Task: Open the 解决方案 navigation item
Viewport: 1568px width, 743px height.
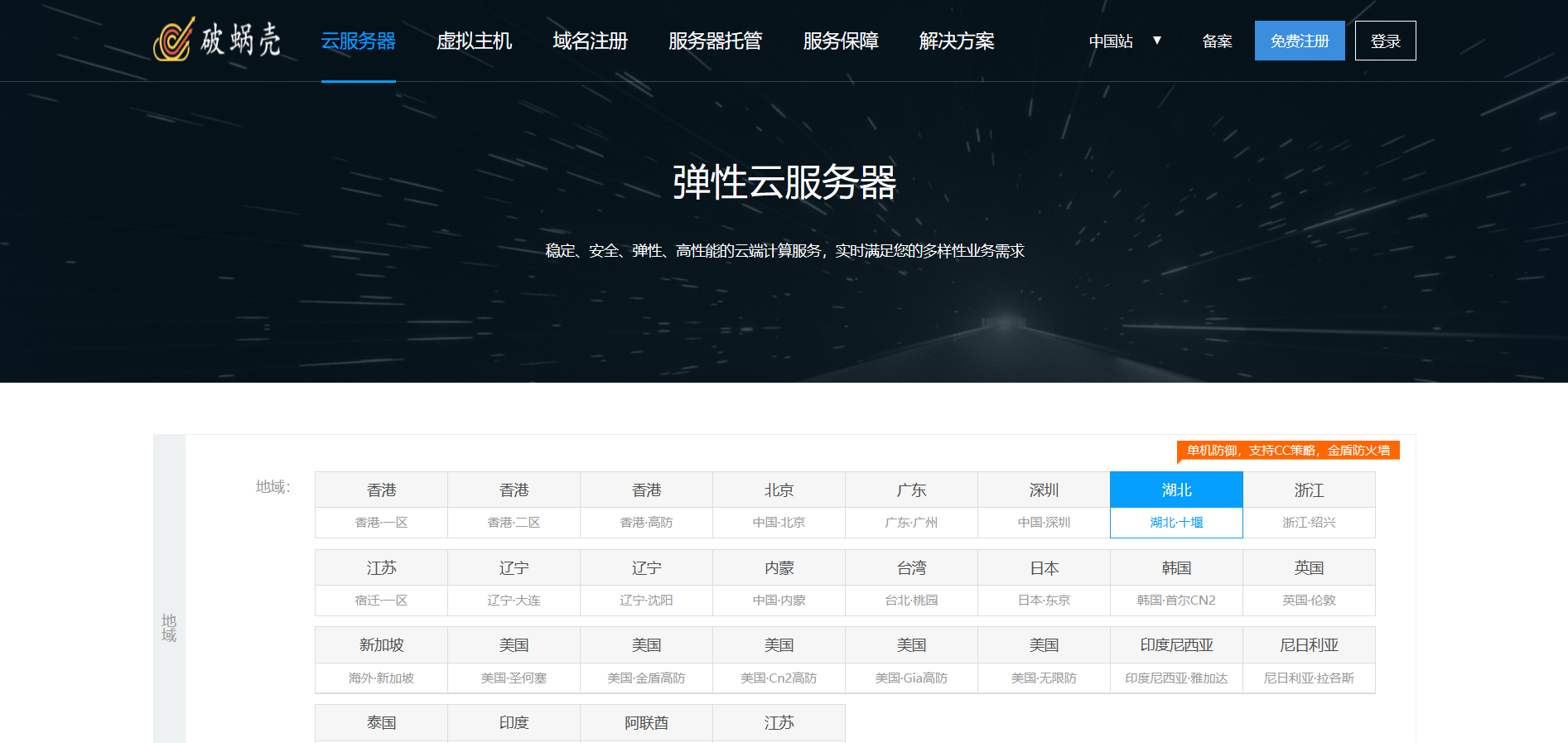Action: click(956, 41)
